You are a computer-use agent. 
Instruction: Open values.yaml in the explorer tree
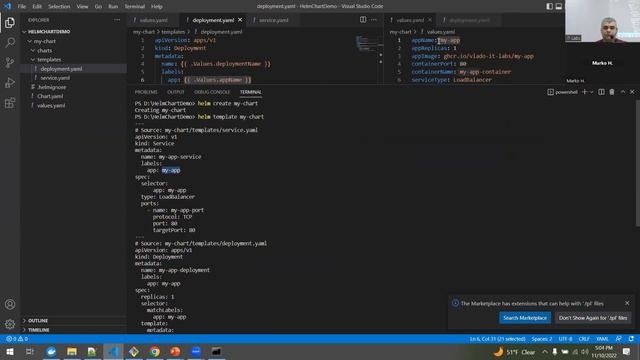51,106
